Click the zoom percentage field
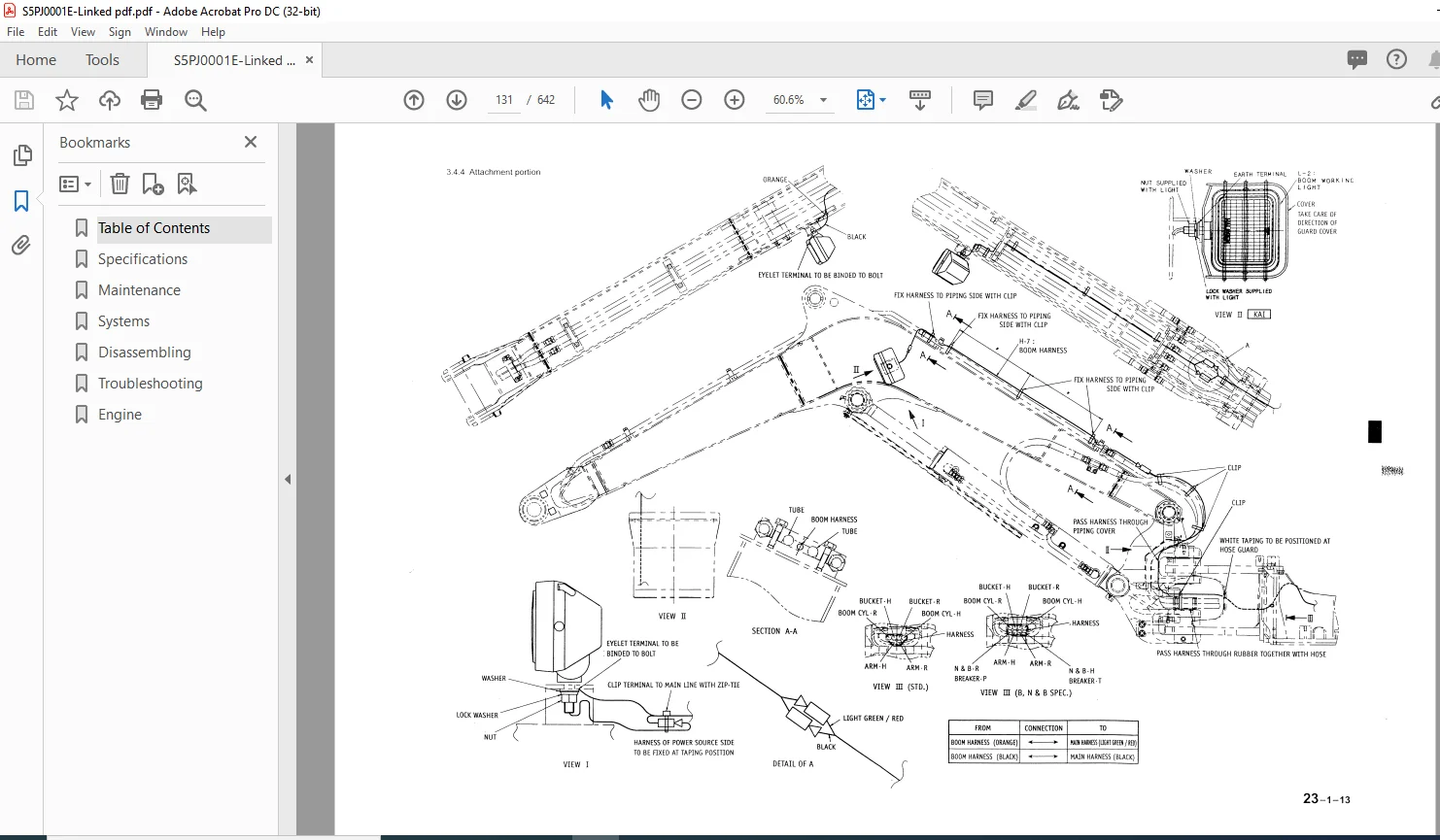 [x=789, y=100]
